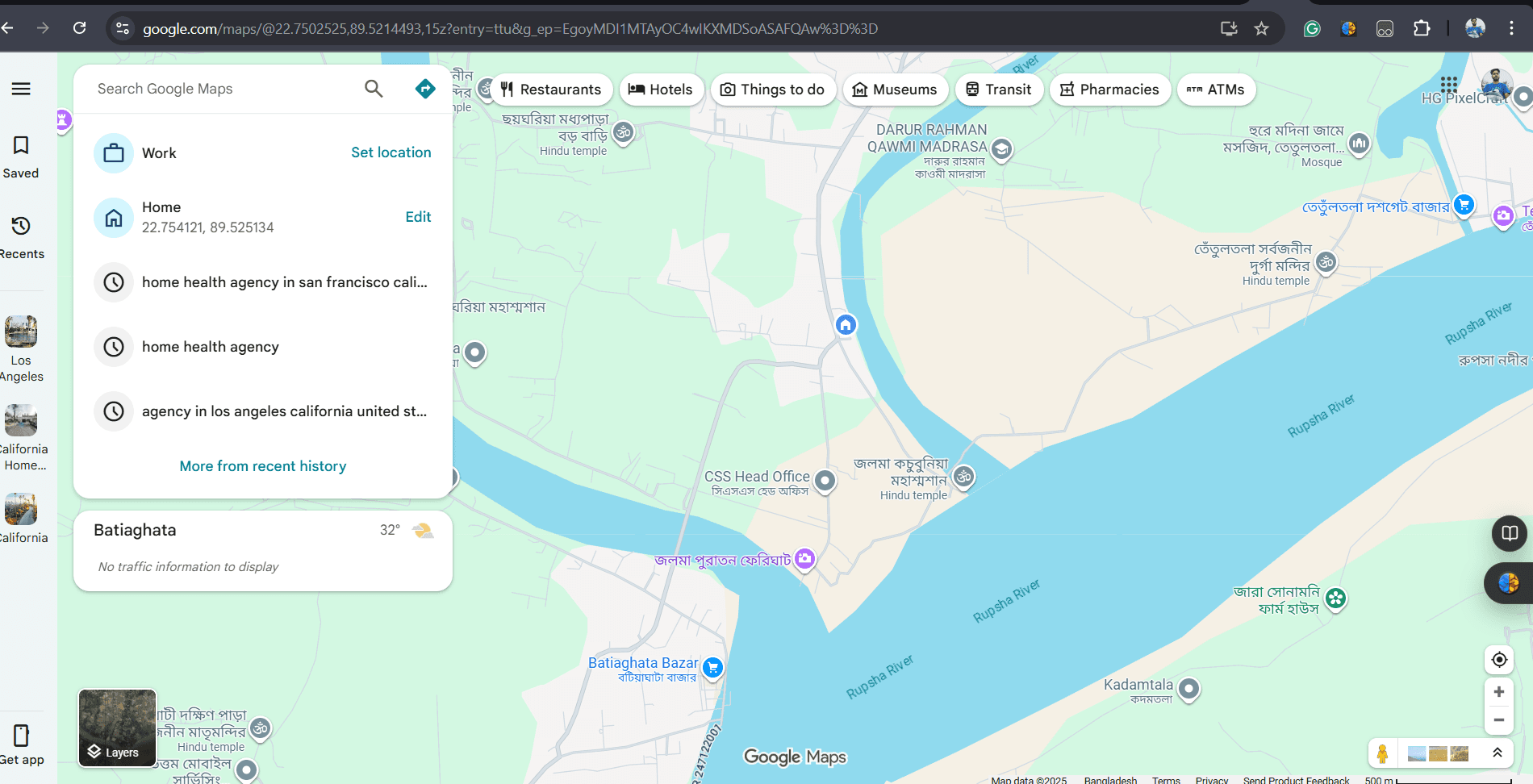
Task: Go back in the browser
Action: (x=8, y=28)
